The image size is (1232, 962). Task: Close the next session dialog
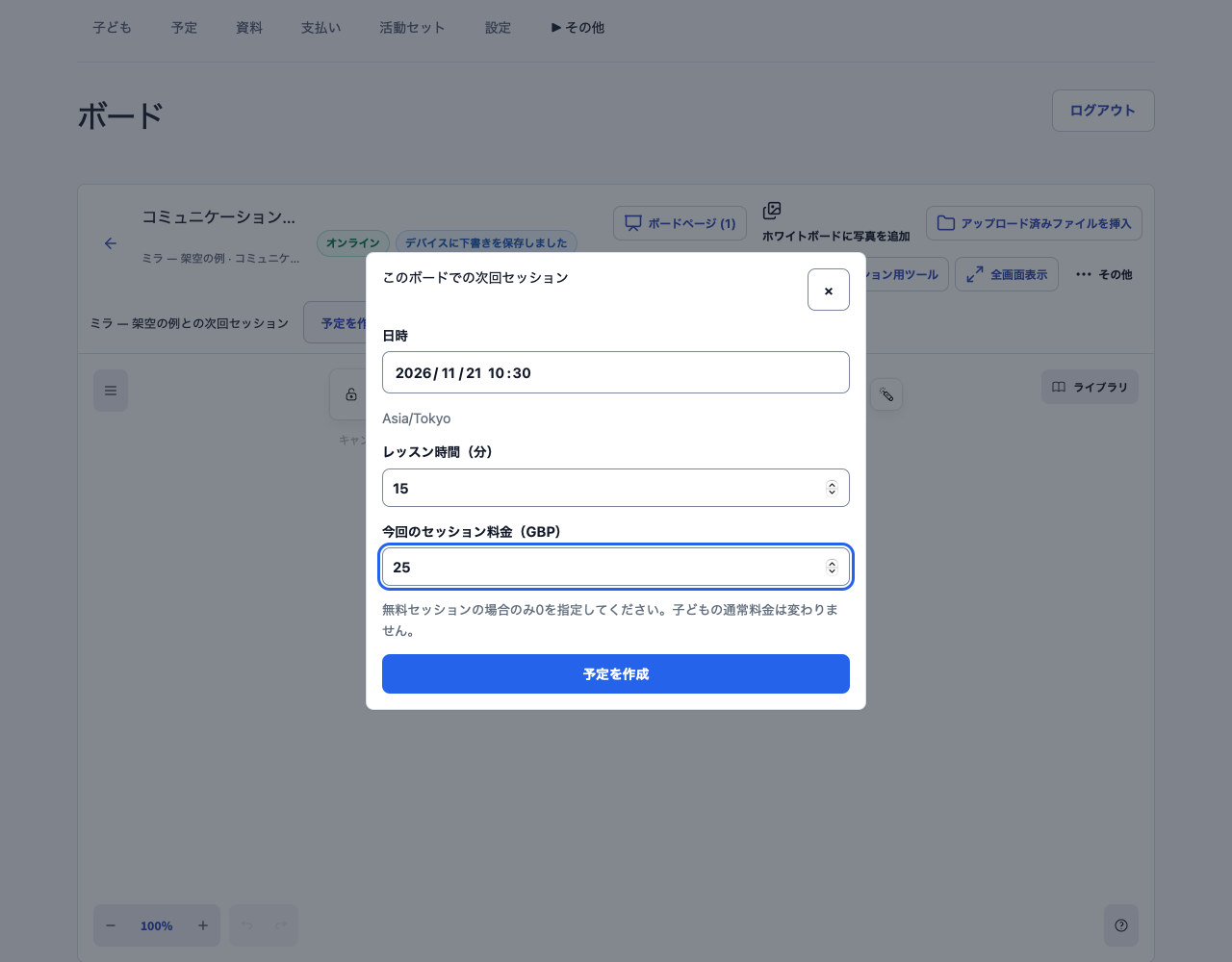pos(828,290)
